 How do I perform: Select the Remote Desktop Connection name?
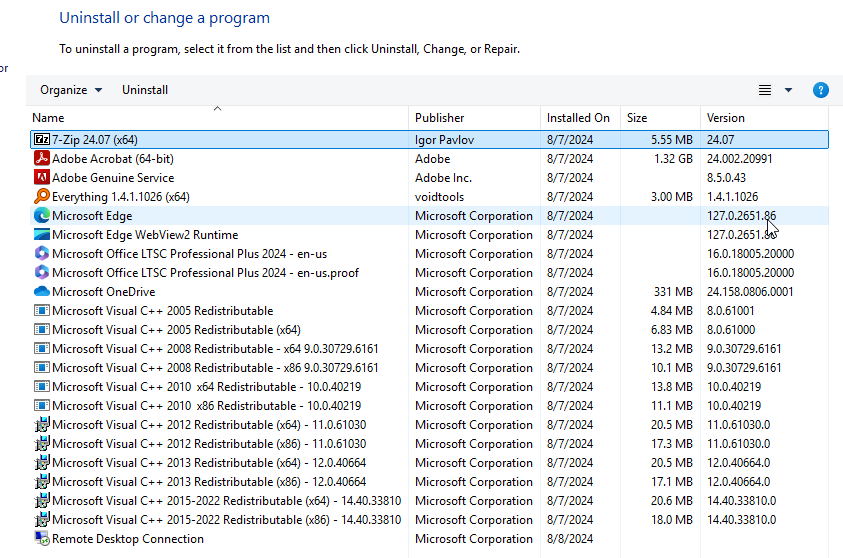(128, 539)
